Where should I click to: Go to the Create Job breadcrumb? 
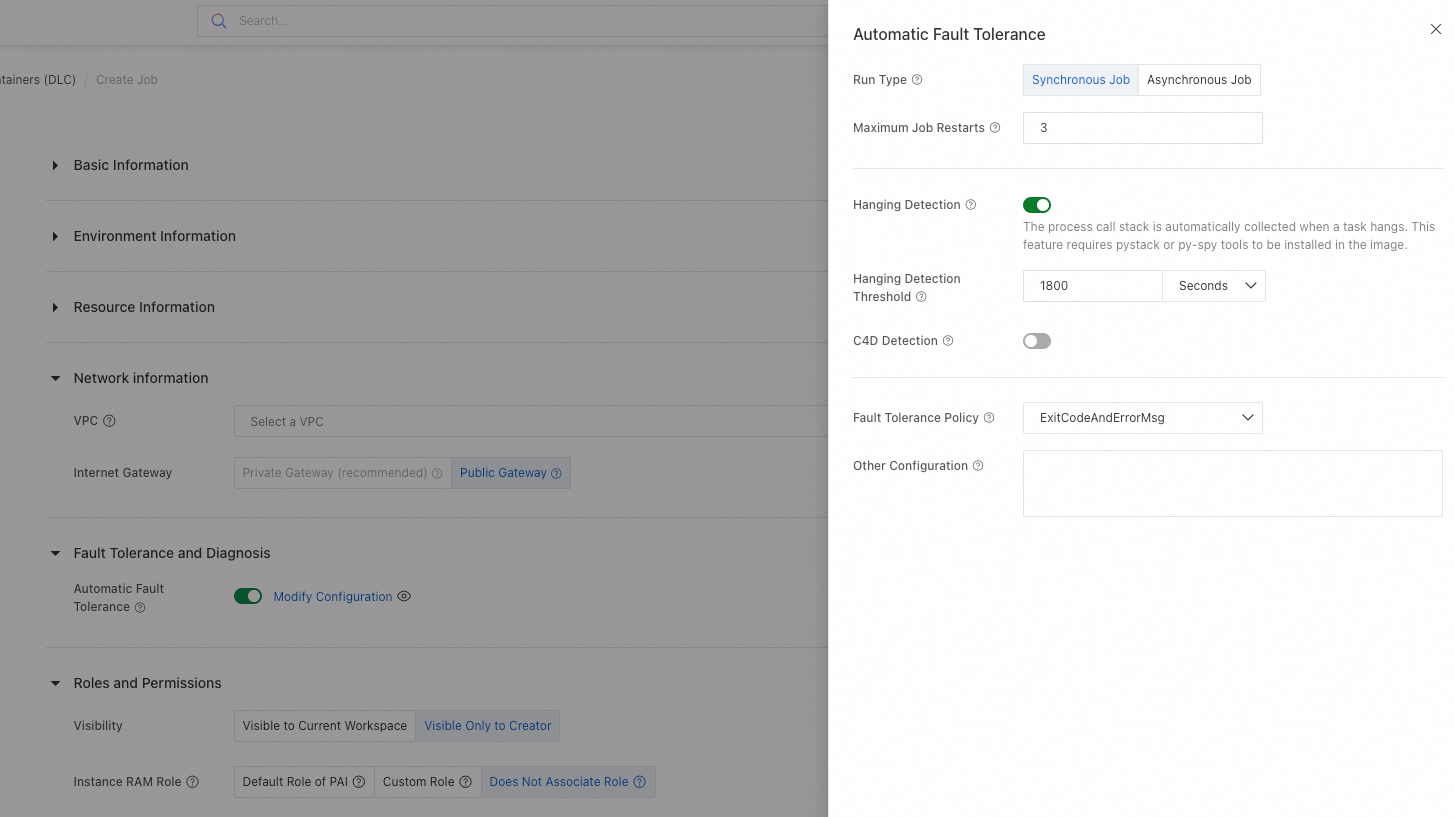coord(127,80)
